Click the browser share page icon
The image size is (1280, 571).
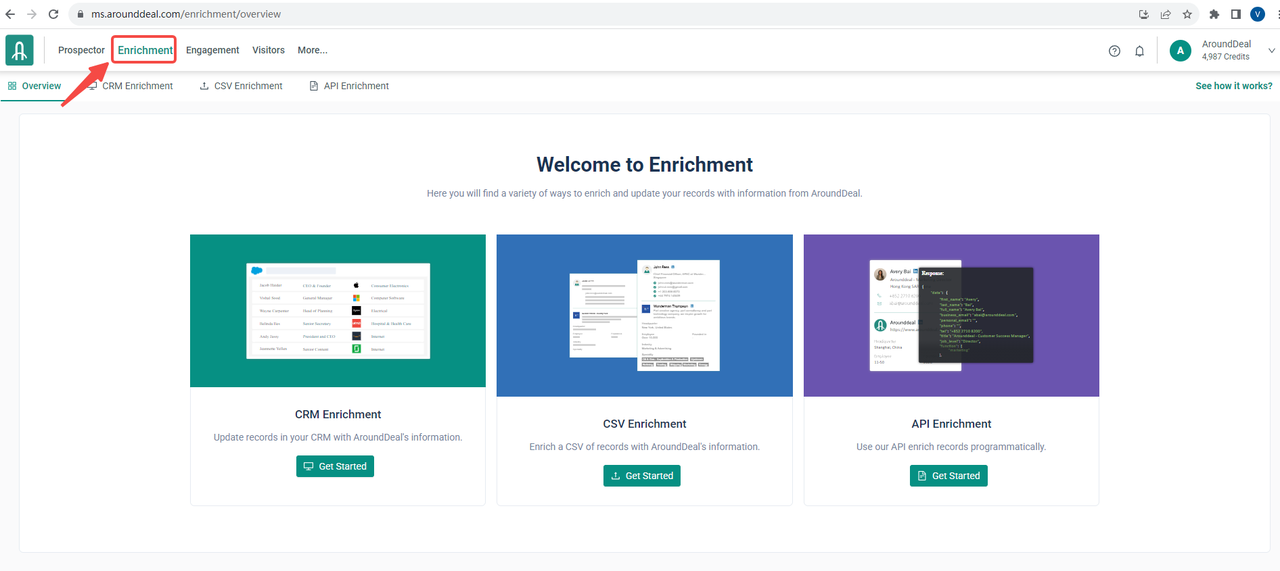[x=1166, y=14]
